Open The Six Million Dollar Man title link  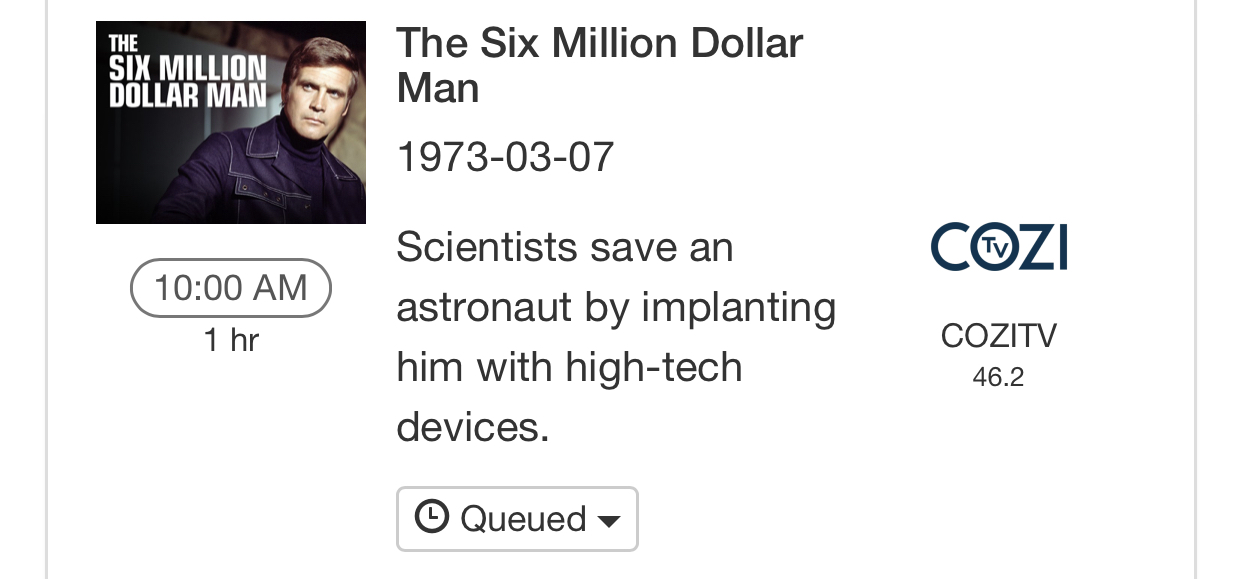[x=599, y=44]
